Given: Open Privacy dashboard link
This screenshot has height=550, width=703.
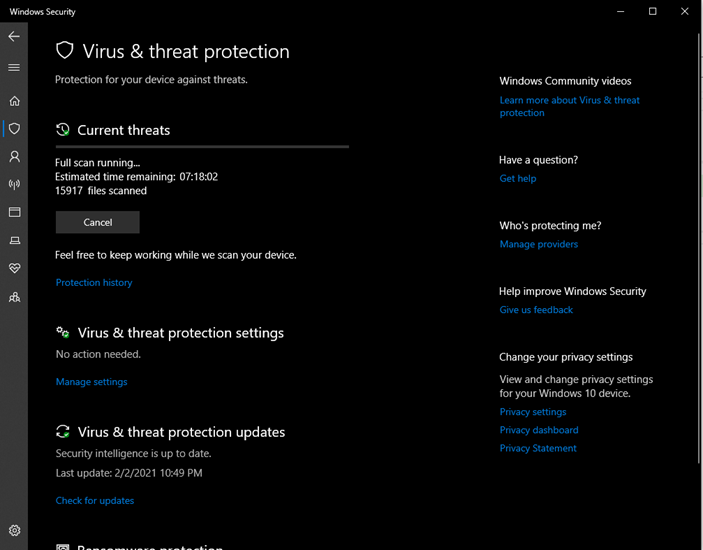Looking at the screenshot, I should (539, 430).
